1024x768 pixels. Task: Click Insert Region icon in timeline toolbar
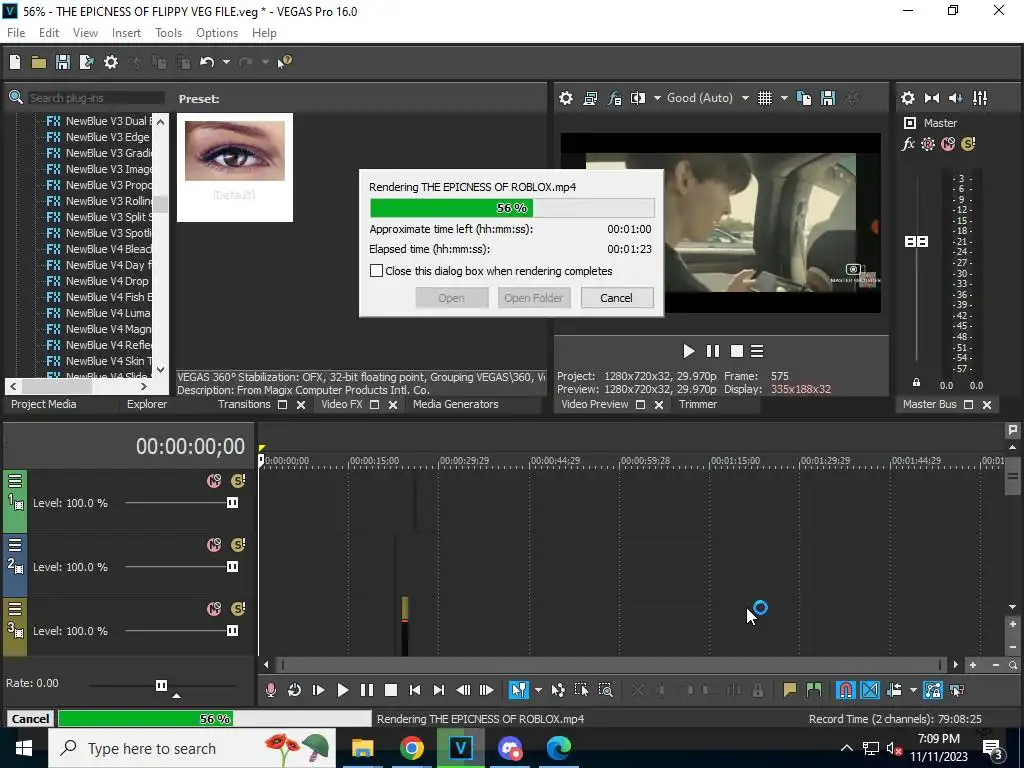(814, 690)
